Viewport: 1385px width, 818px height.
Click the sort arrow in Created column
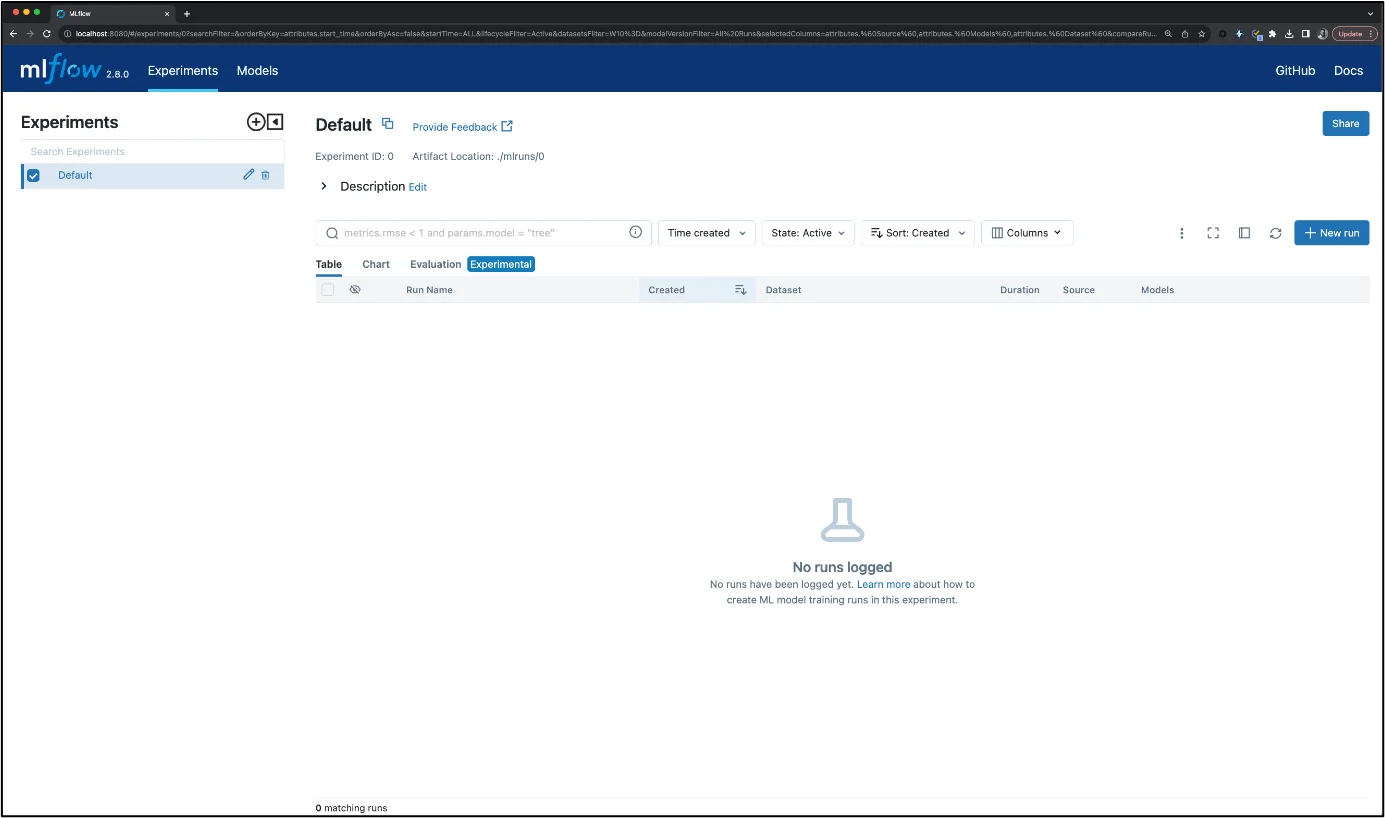740,290
